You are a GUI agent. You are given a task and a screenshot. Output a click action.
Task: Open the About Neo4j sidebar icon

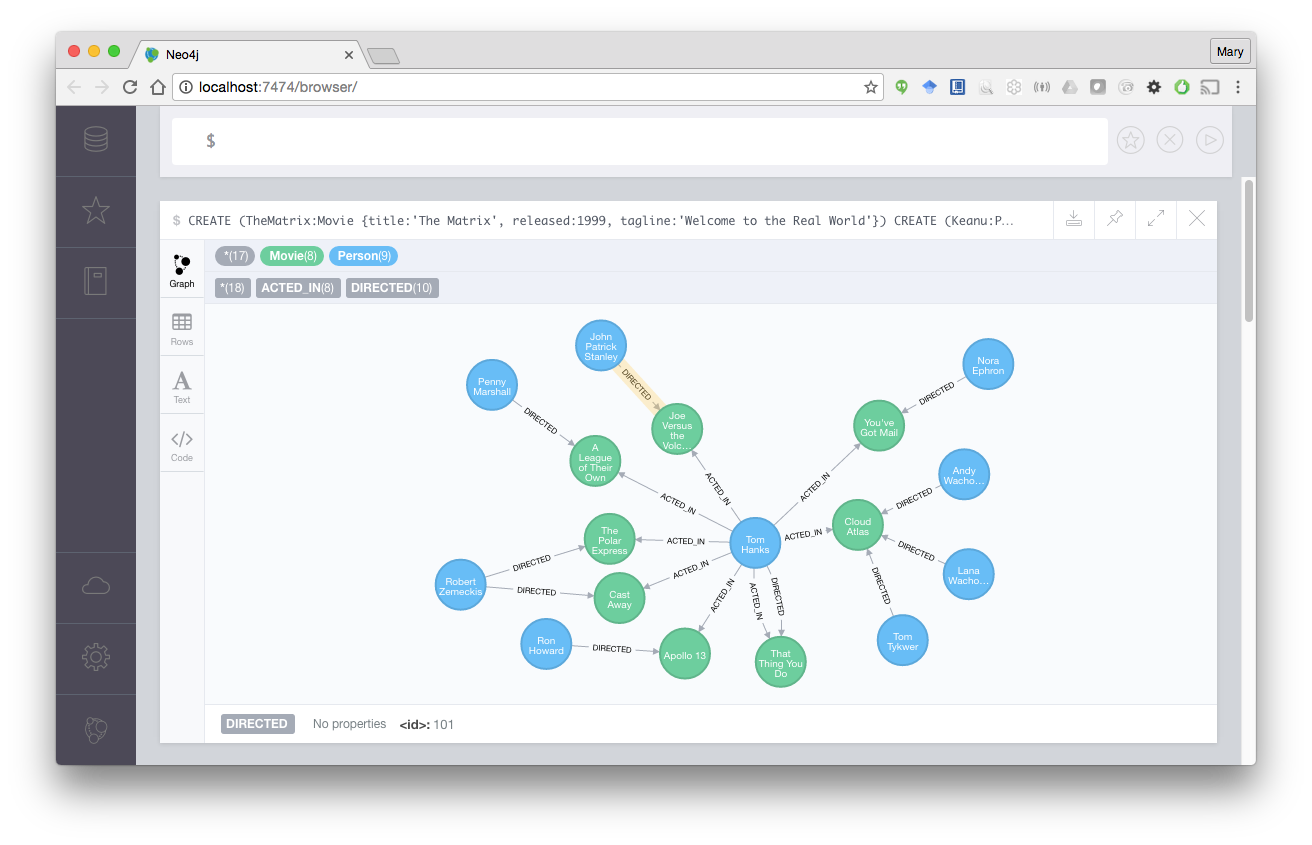click(96, 730)
